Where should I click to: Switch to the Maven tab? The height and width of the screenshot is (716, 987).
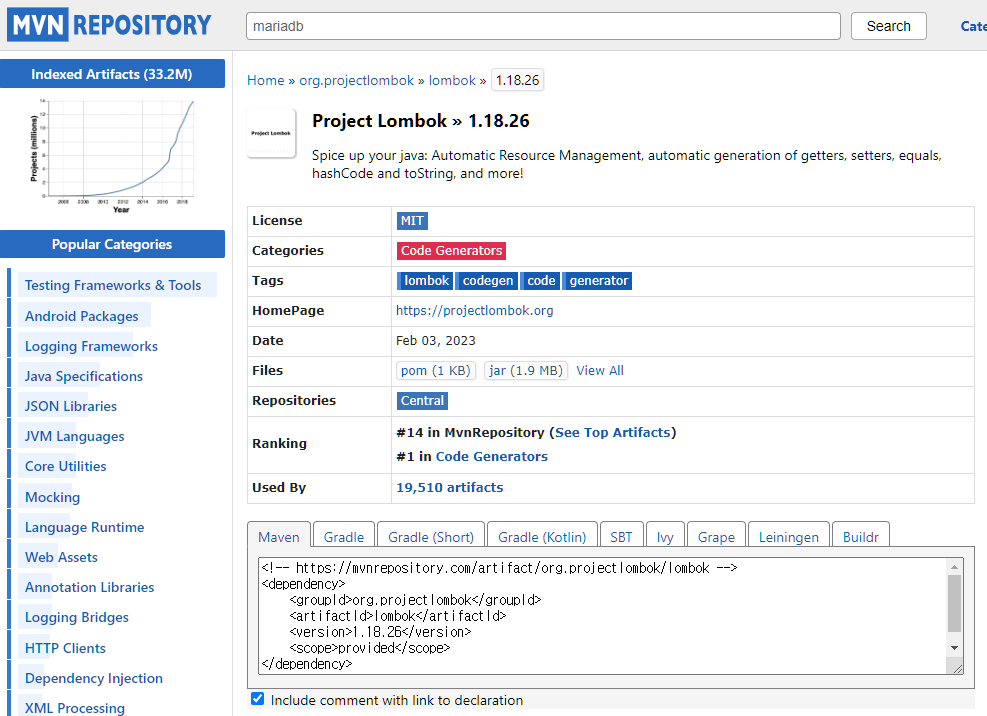coord(279,535)
